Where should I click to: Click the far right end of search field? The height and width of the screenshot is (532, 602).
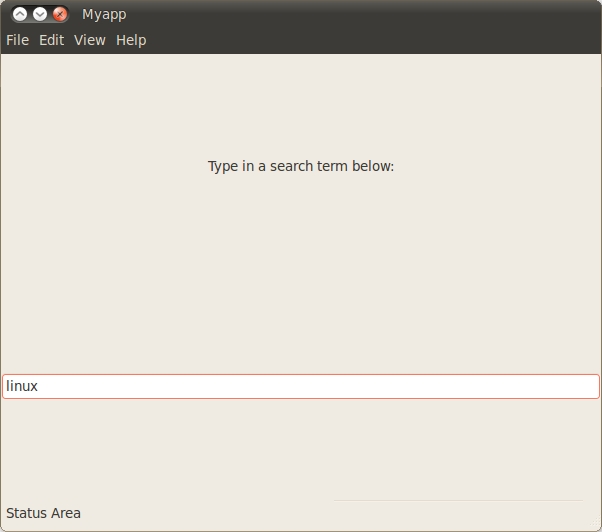pyautogui.click(x=590, y=386)
